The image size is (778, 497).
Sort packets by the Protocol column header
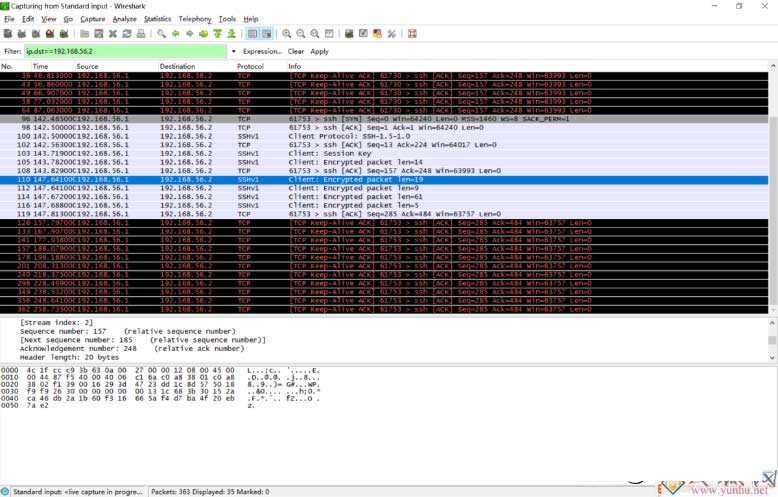250,66
